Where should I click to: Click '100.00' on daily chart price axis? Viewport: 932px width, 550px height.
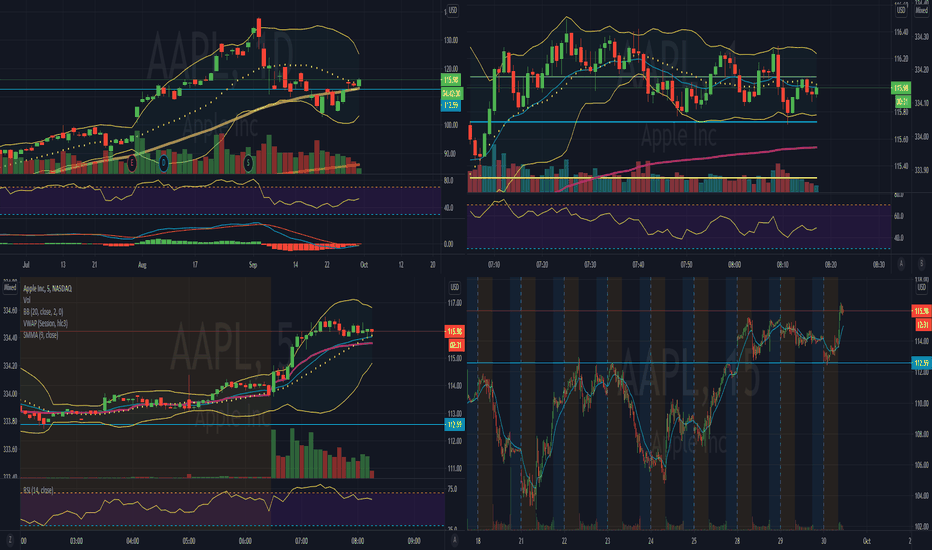tap(451, 125)
